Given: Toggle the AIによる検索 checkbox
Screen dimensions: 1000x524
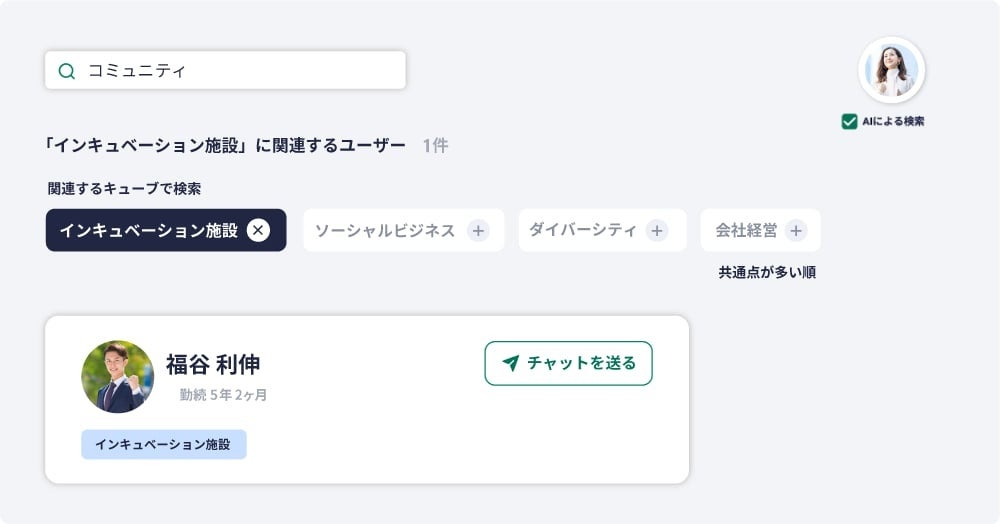Looking at the screenshot, I should click(849, 121).
